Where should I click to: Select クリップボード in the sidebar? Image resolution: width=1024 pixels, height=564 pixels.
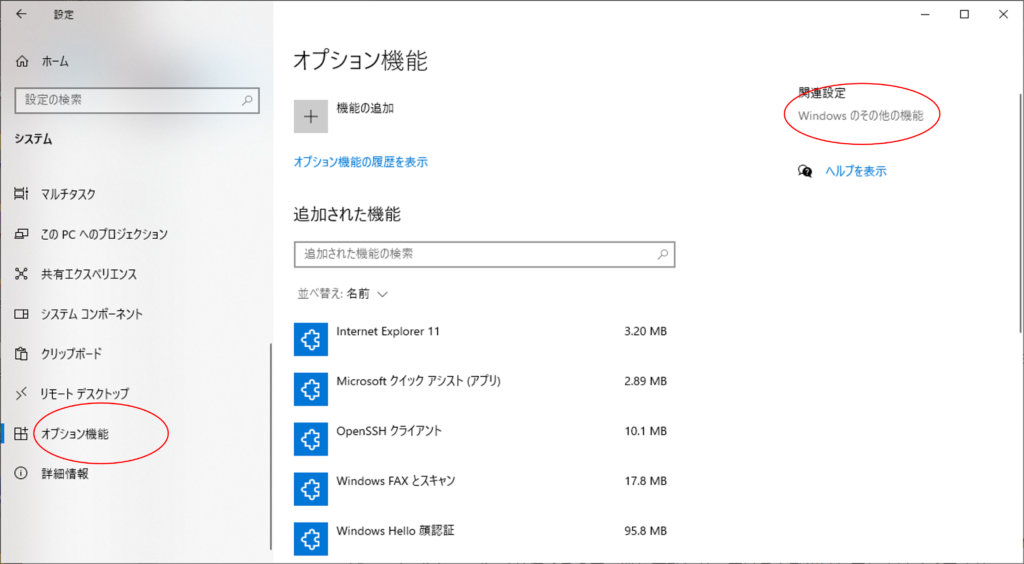71,354
